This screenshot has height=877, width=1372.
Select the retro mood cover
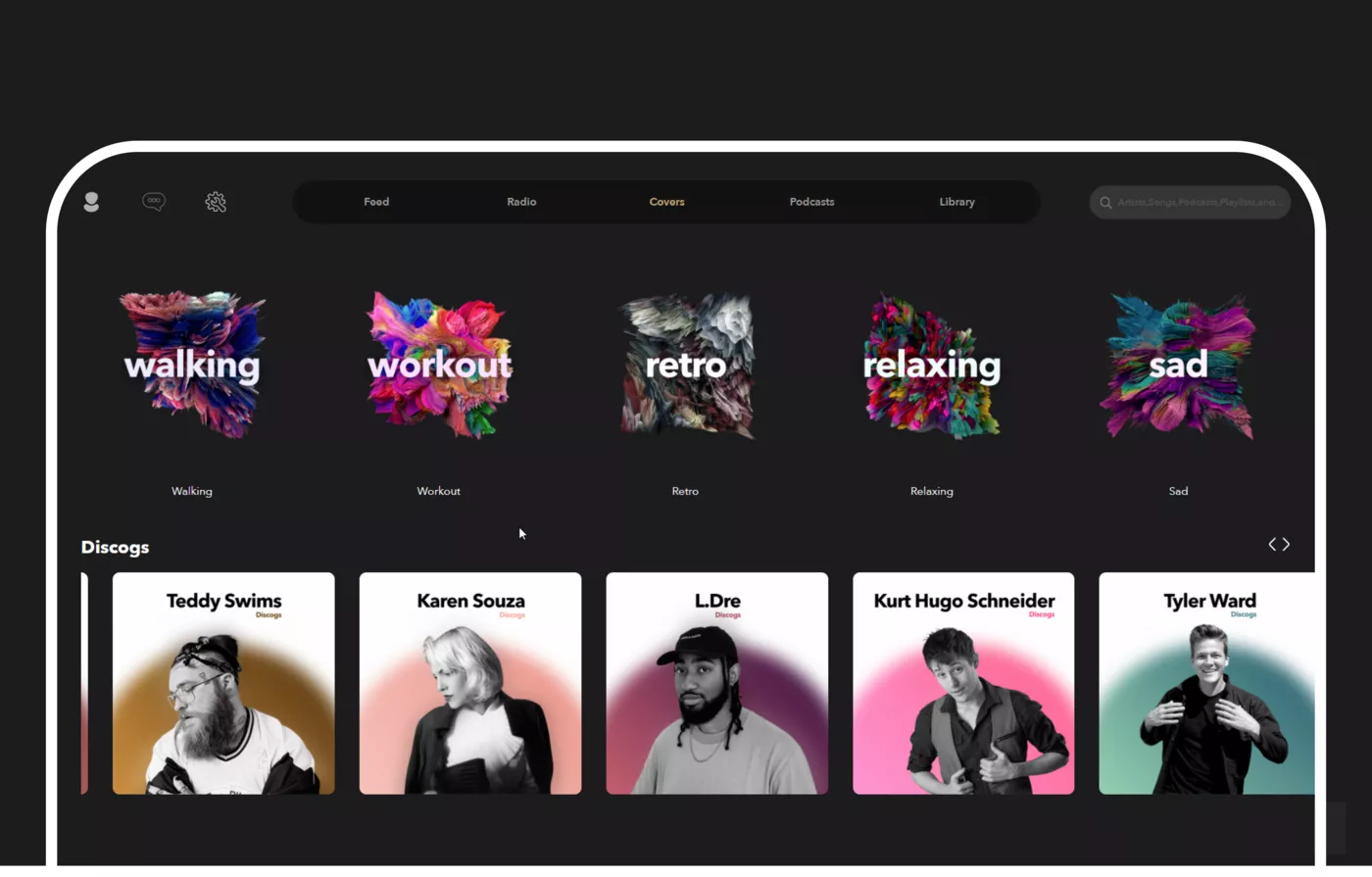[686, 365]
